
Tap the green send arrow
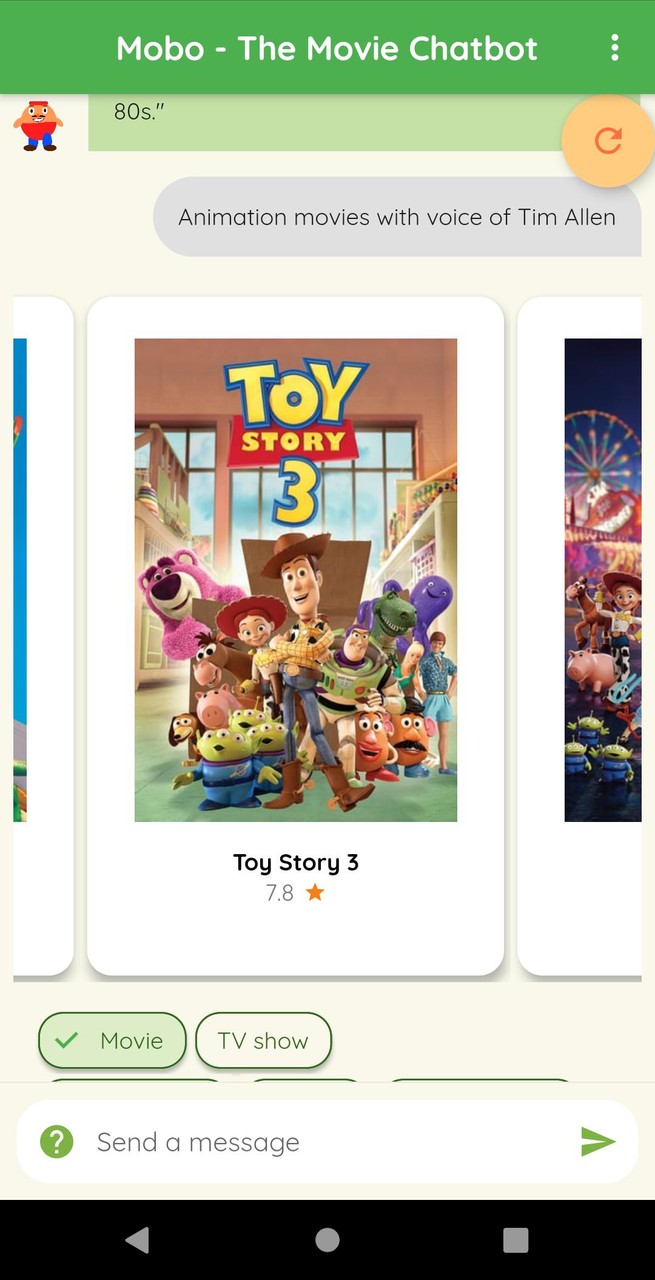598,1141
